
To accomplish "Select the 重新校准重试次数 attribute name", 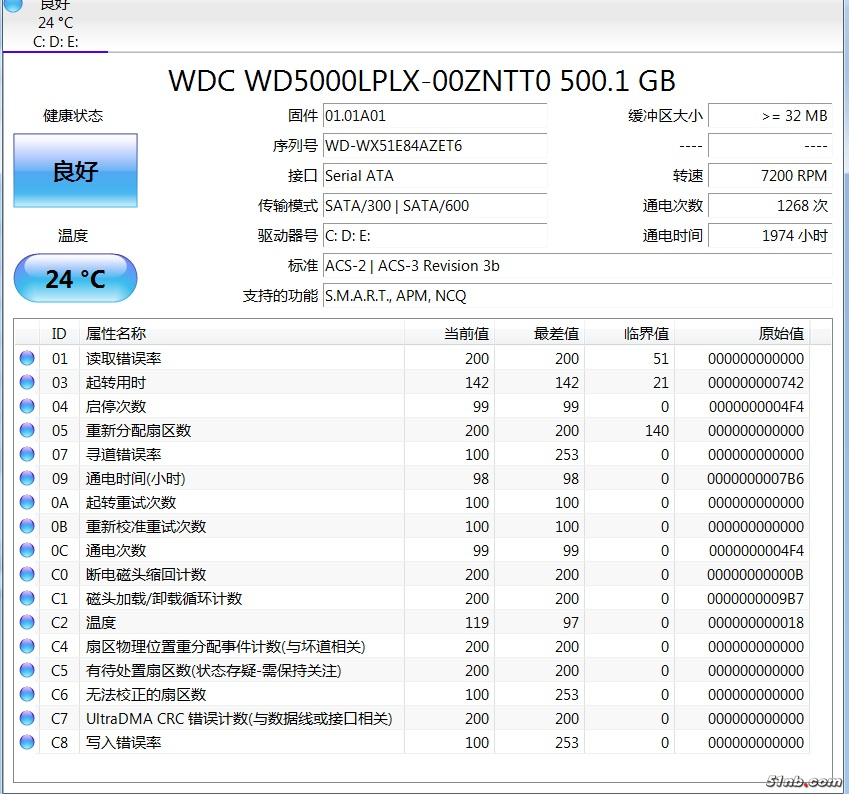I will coord(146,526).
